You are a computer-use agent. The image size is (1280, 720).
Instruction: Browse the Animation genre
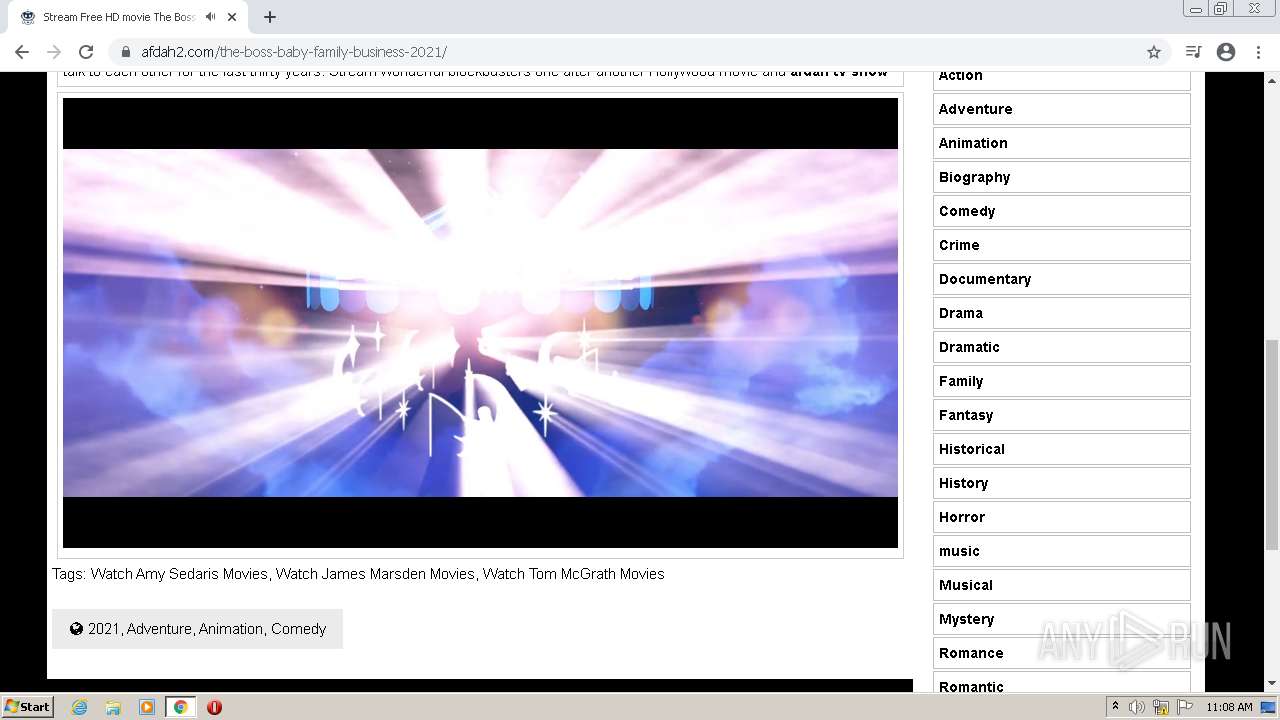tap(1062, 143)
